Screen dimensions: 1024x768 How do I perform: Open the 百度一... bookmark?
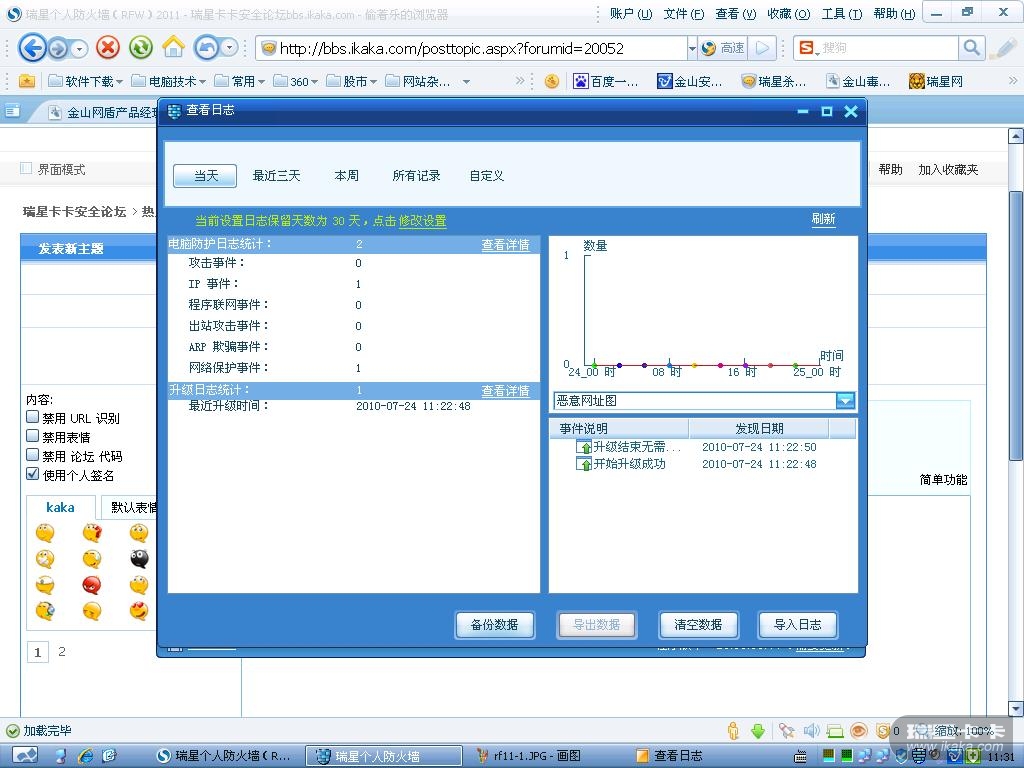tap(605, 81)
